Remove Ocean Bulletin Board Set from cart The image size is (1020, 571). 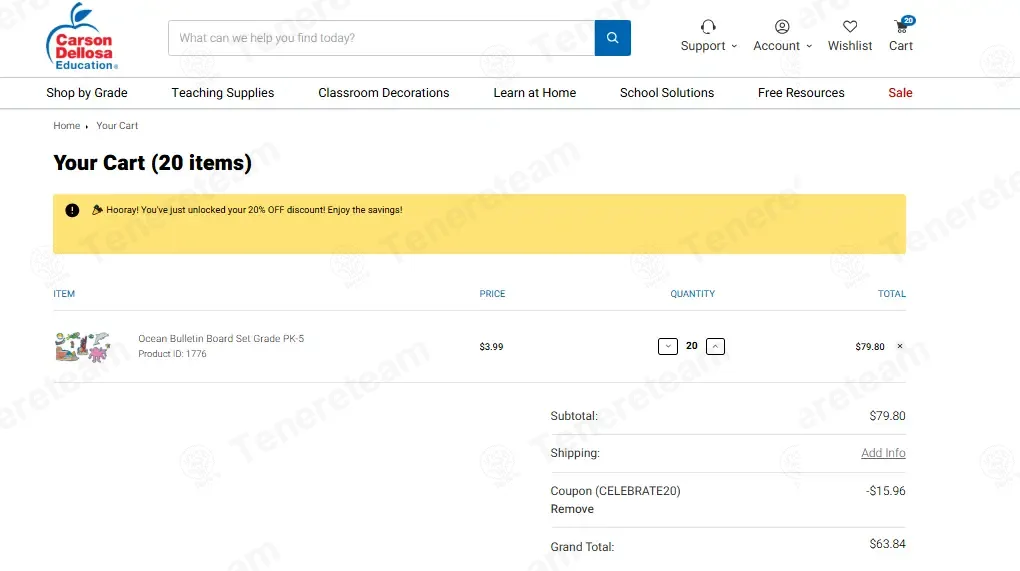point(900,346)
